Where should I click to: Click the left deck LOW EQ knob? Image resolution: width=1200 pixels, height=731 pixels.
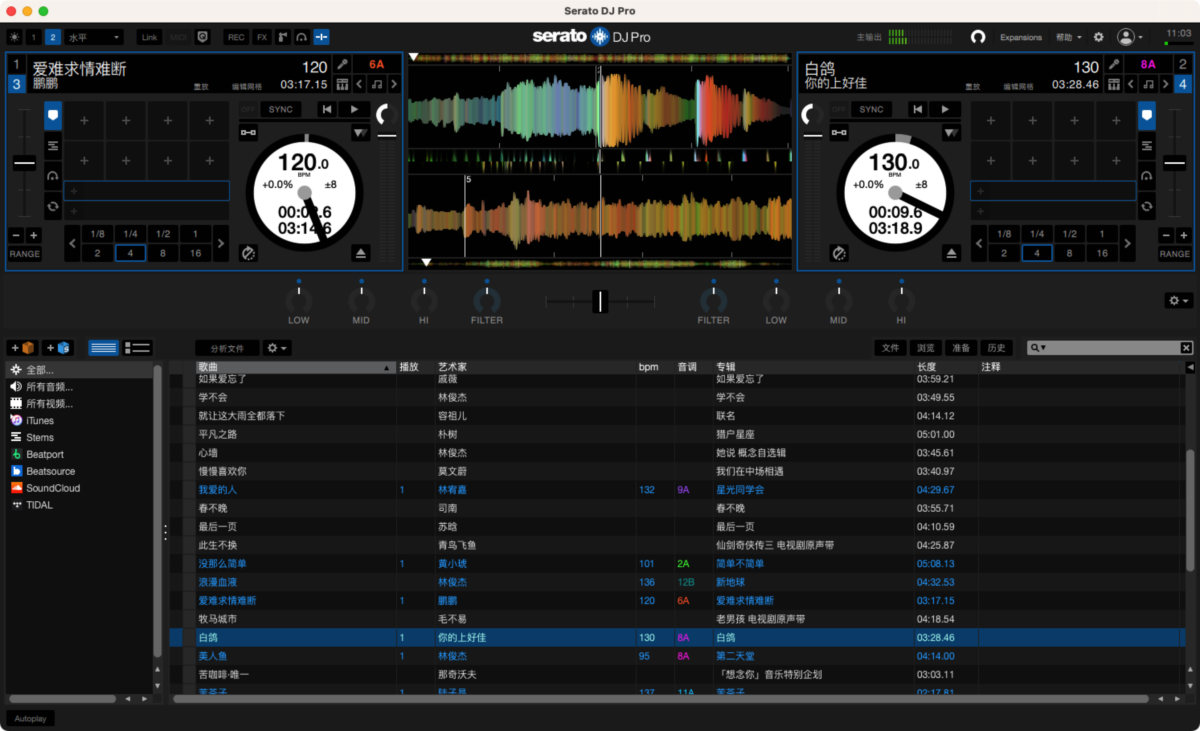pyautogui.click(x=298, y=300)
